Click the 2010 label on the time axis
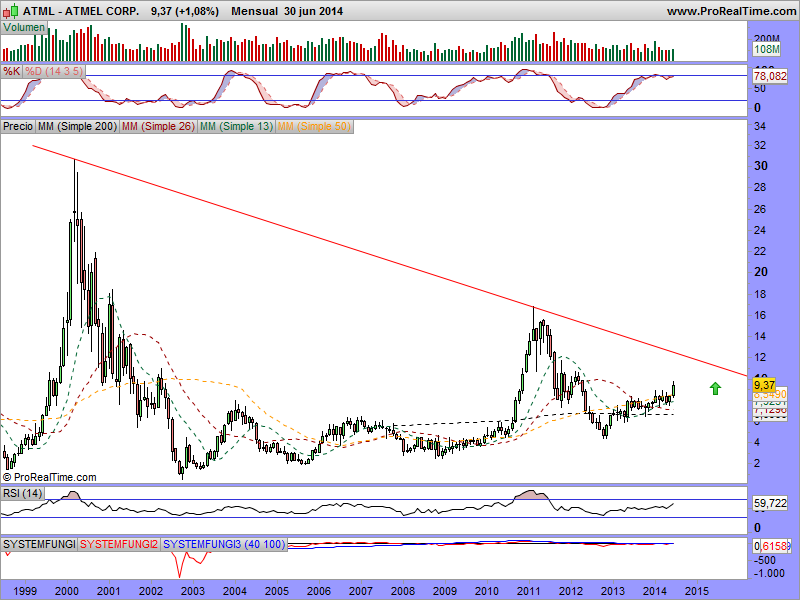The width and height of the screenshot is (800, 600). point(487,591)
